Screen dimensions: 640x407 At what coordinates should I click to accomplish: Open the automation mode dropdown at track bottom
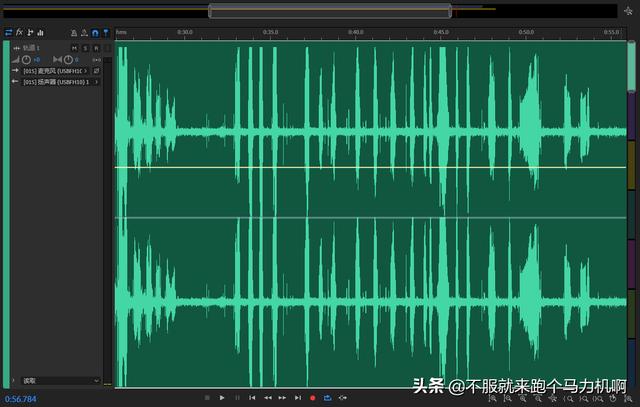click(58, 380)
